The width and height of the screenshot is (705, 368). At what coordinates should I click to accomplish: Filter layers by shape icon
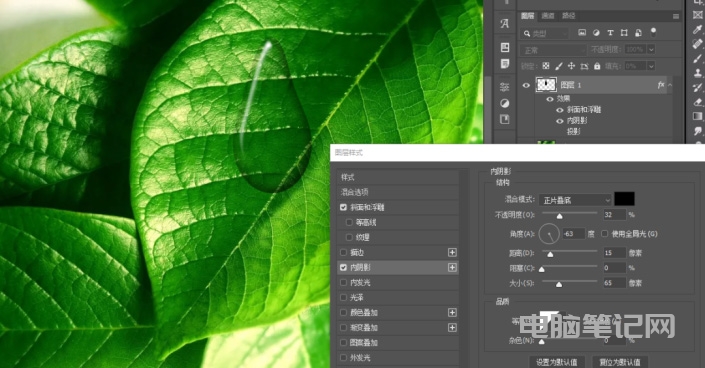pos(624,33)
